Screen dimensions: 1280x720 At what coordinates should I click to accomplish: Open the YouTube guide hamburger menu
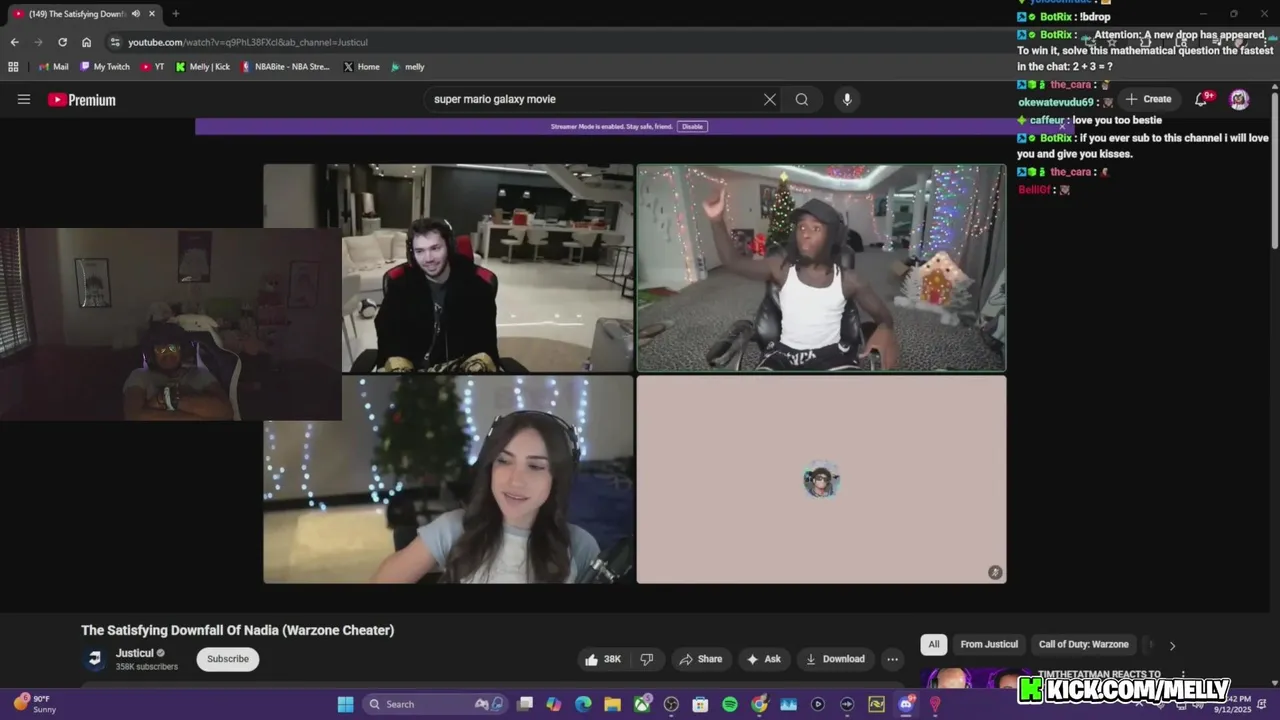pyautogui.click(x=24, y=99)
